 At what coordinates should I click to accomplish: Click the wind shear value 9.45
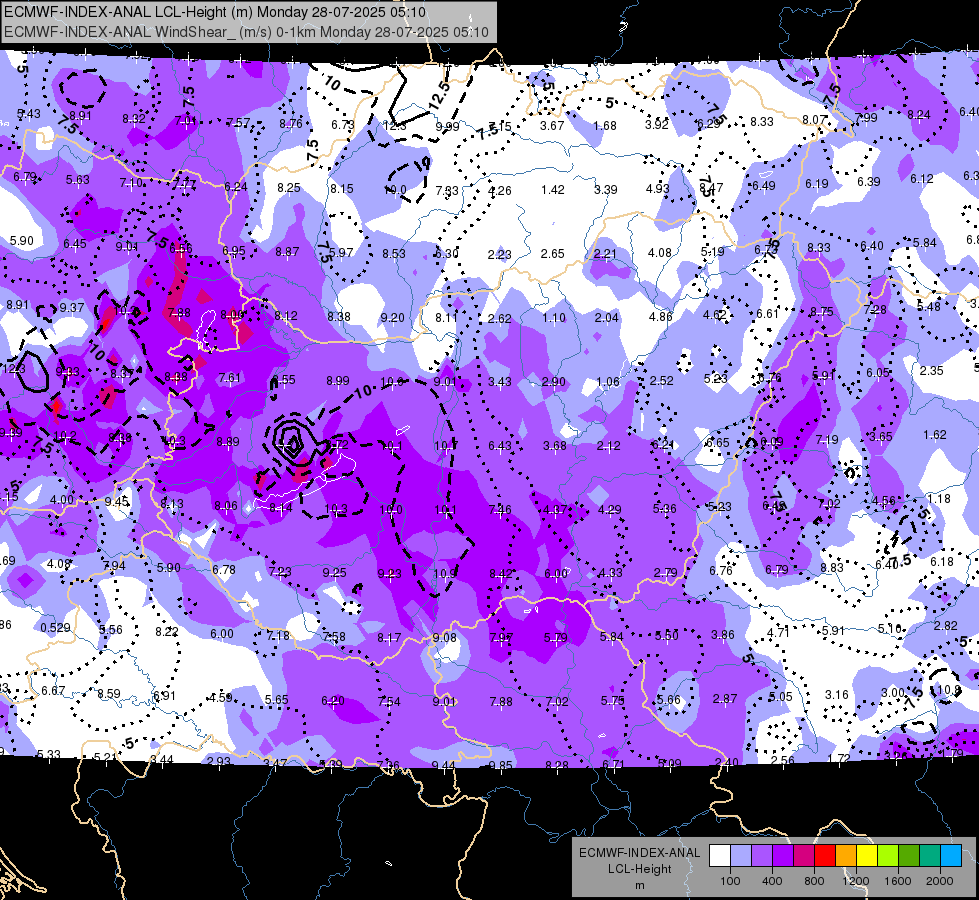(117, 502)
